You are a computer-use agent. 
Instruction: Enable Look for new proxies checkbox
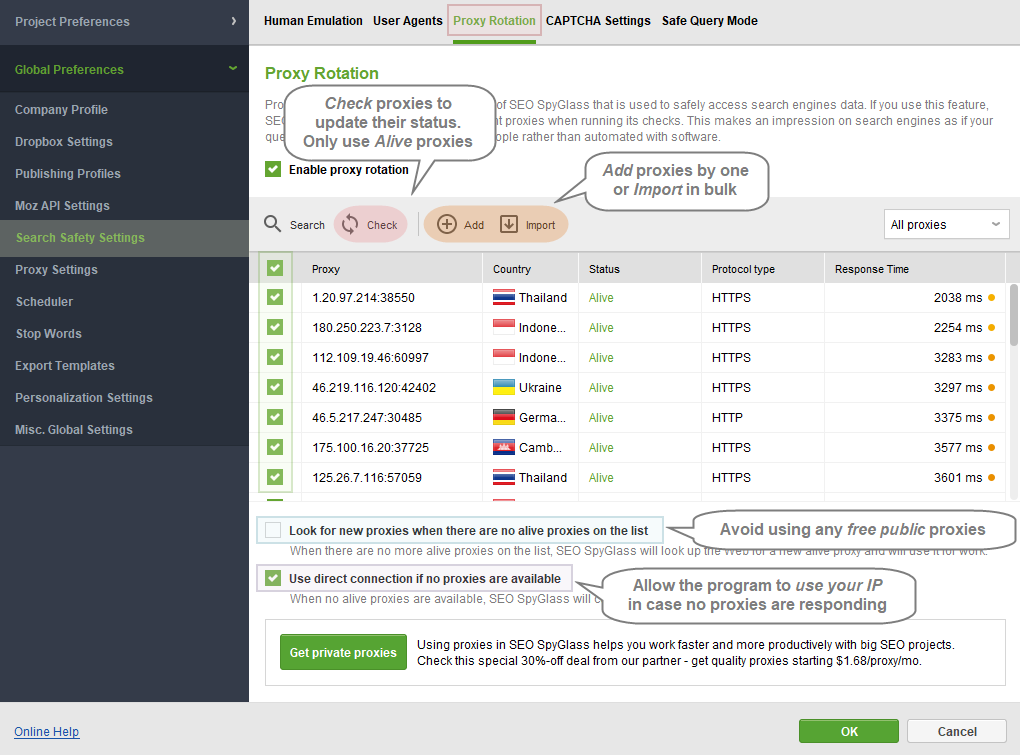click(x=273, y=530)
